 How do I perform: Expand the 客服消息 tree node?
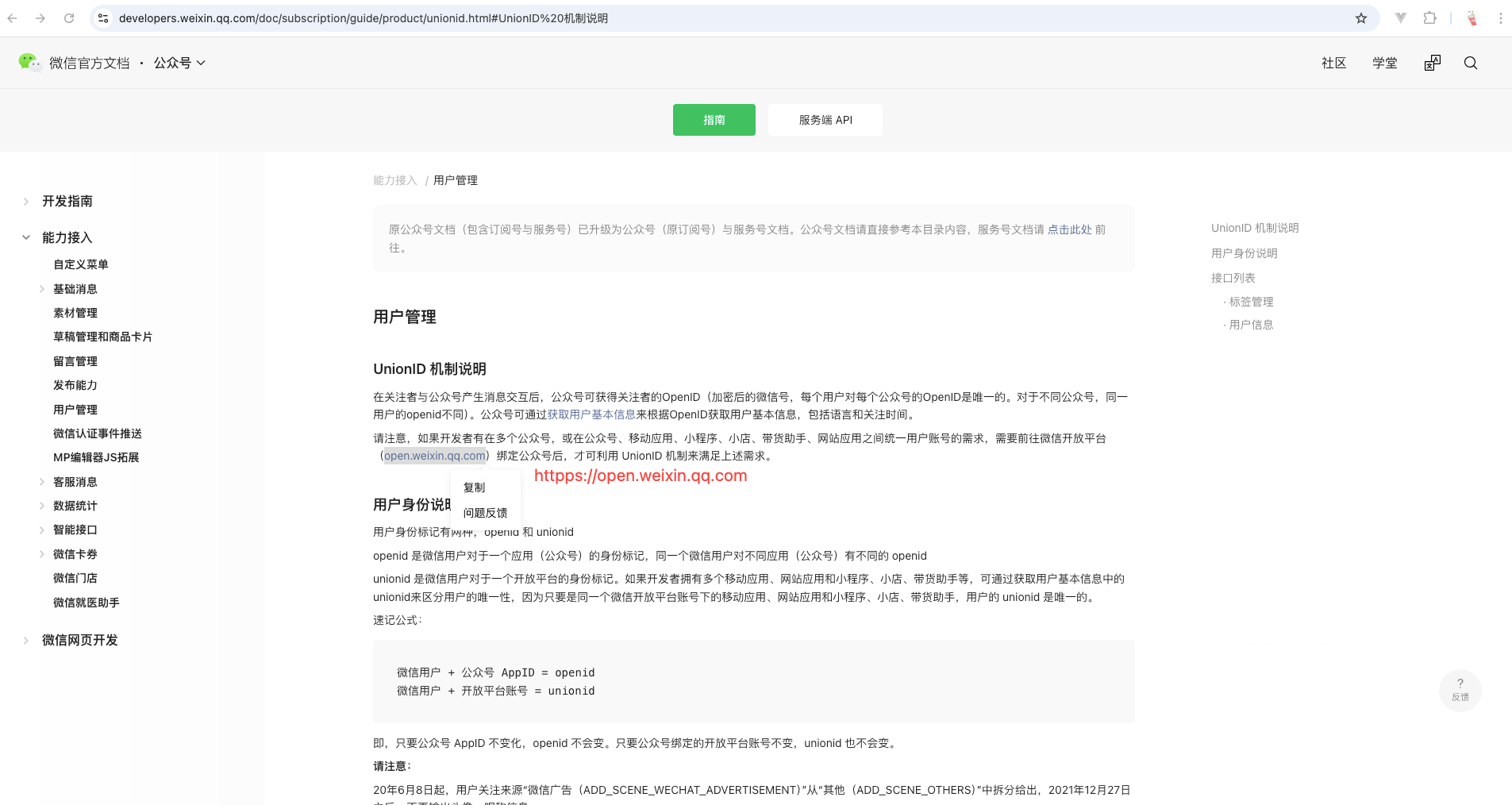pyautogui.click(x=42, y=482)
